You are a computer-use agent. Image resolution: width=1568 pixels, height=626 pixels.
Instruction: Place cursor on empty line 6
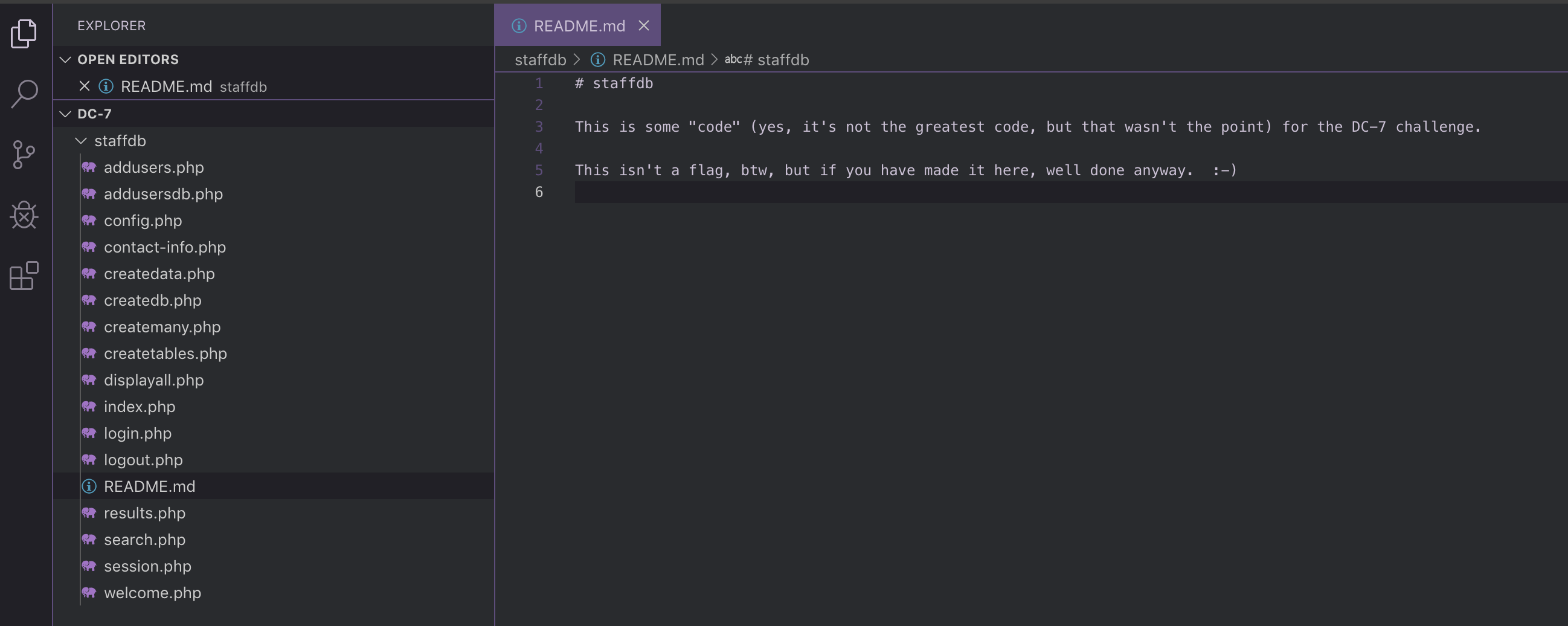pos(1071,192)
